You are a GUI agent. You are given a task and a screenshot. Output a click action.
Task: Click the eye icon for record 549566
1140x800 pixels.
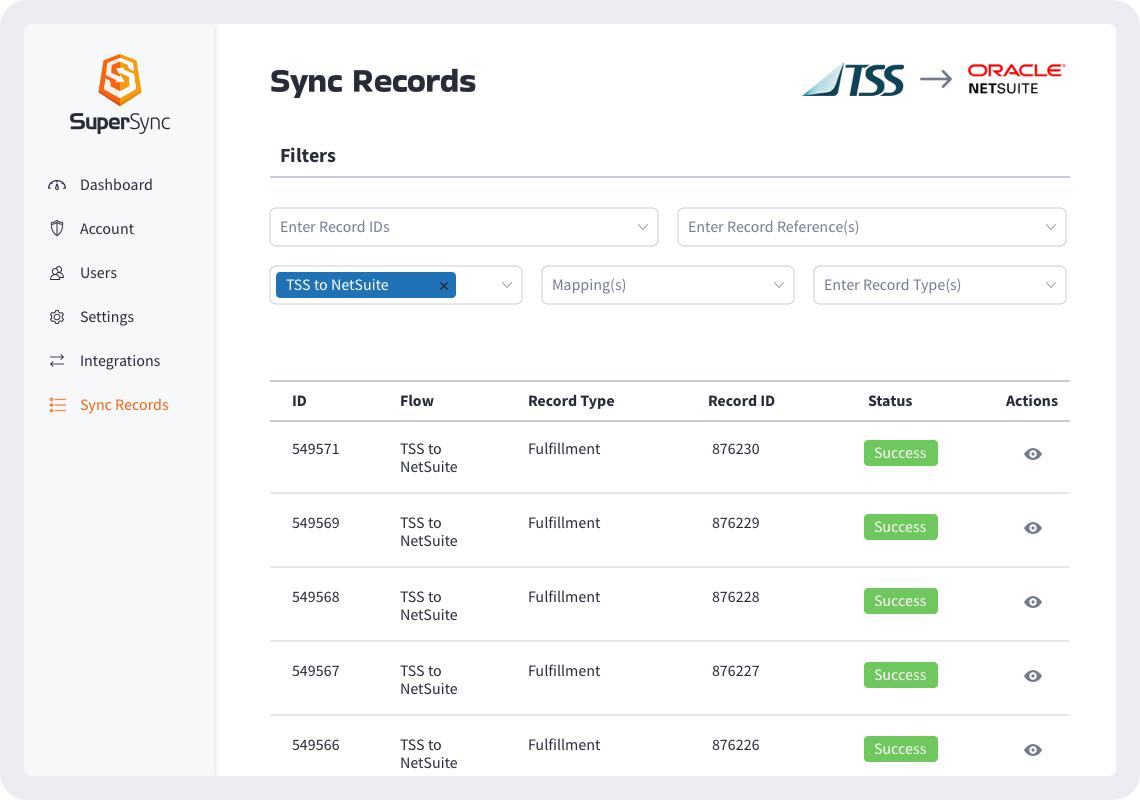[1032, 749]
